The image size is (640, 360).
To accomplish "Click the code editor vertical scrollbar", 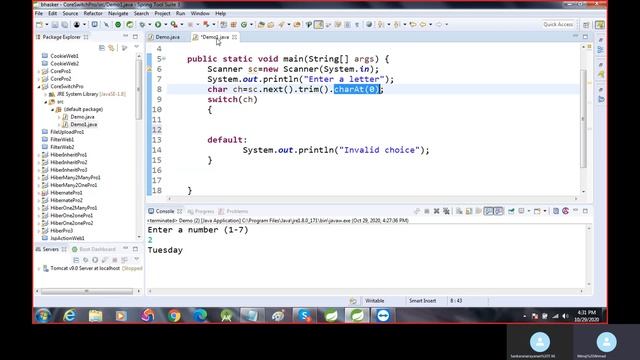I will click(583, 118).
